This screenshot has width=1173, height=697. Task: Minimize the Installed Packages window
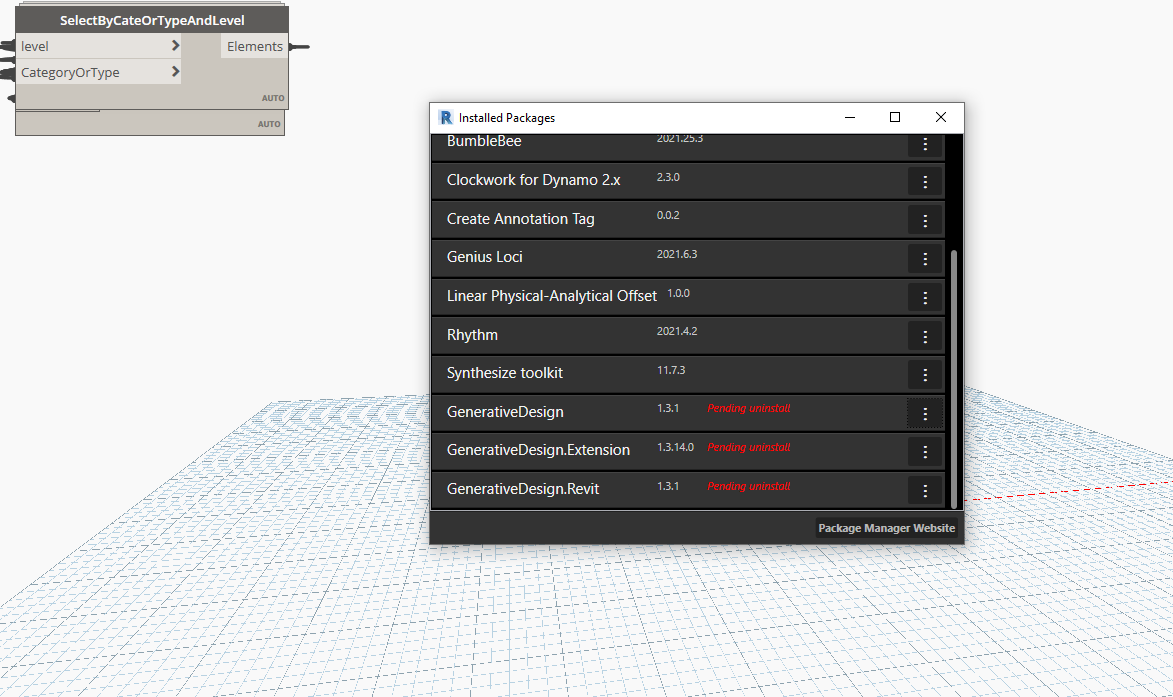850,117
